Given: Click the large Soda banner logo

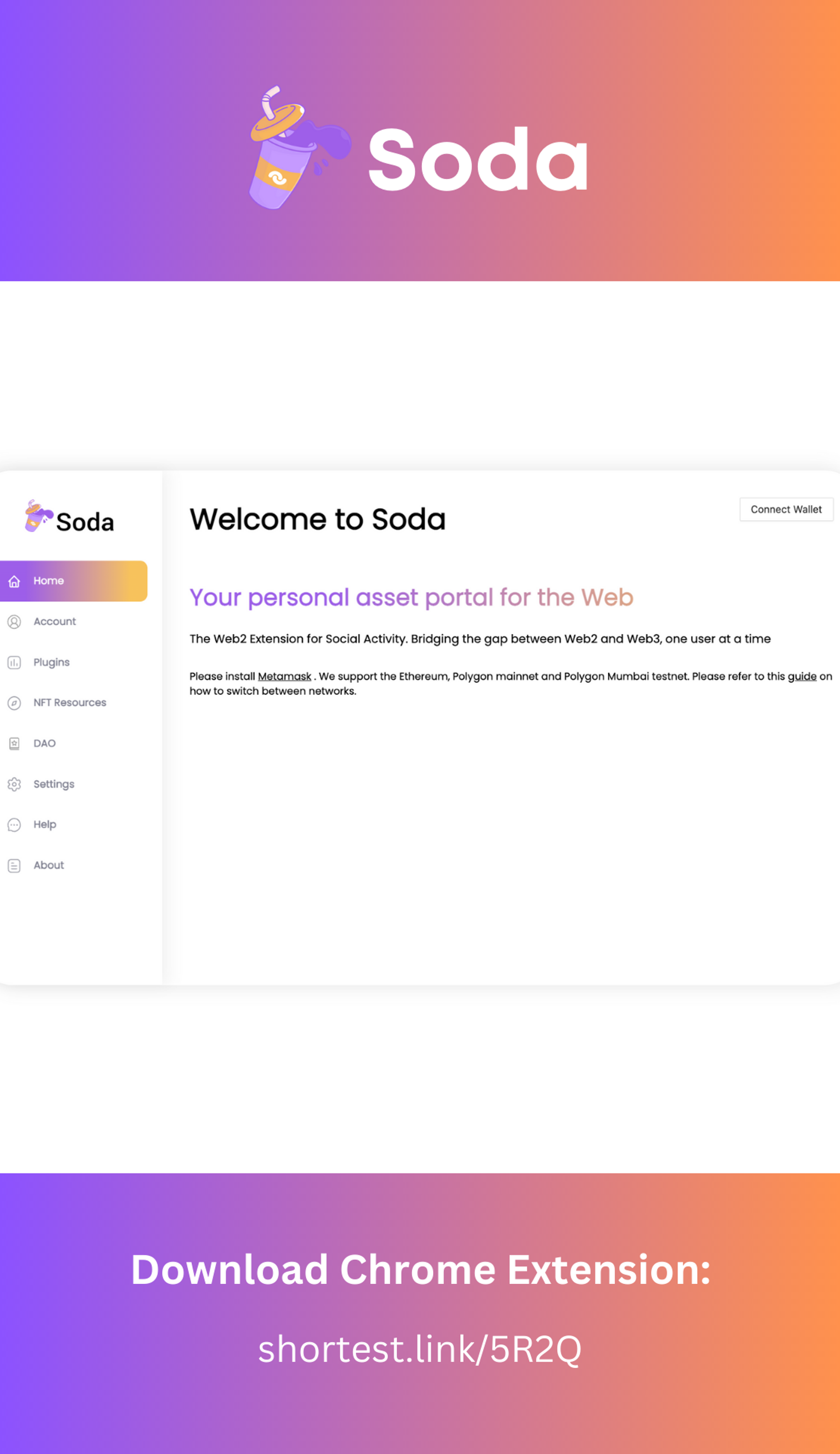Looking at the screenshot, I should click(418, 148).
